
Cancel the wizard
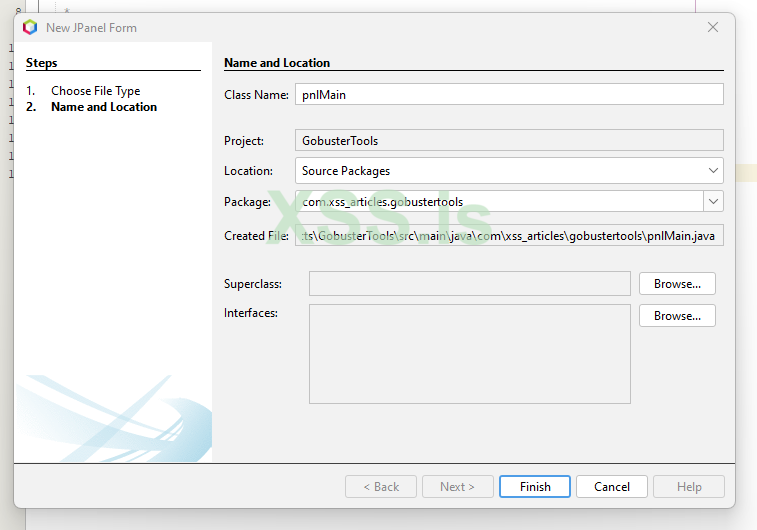click(611, 487)
